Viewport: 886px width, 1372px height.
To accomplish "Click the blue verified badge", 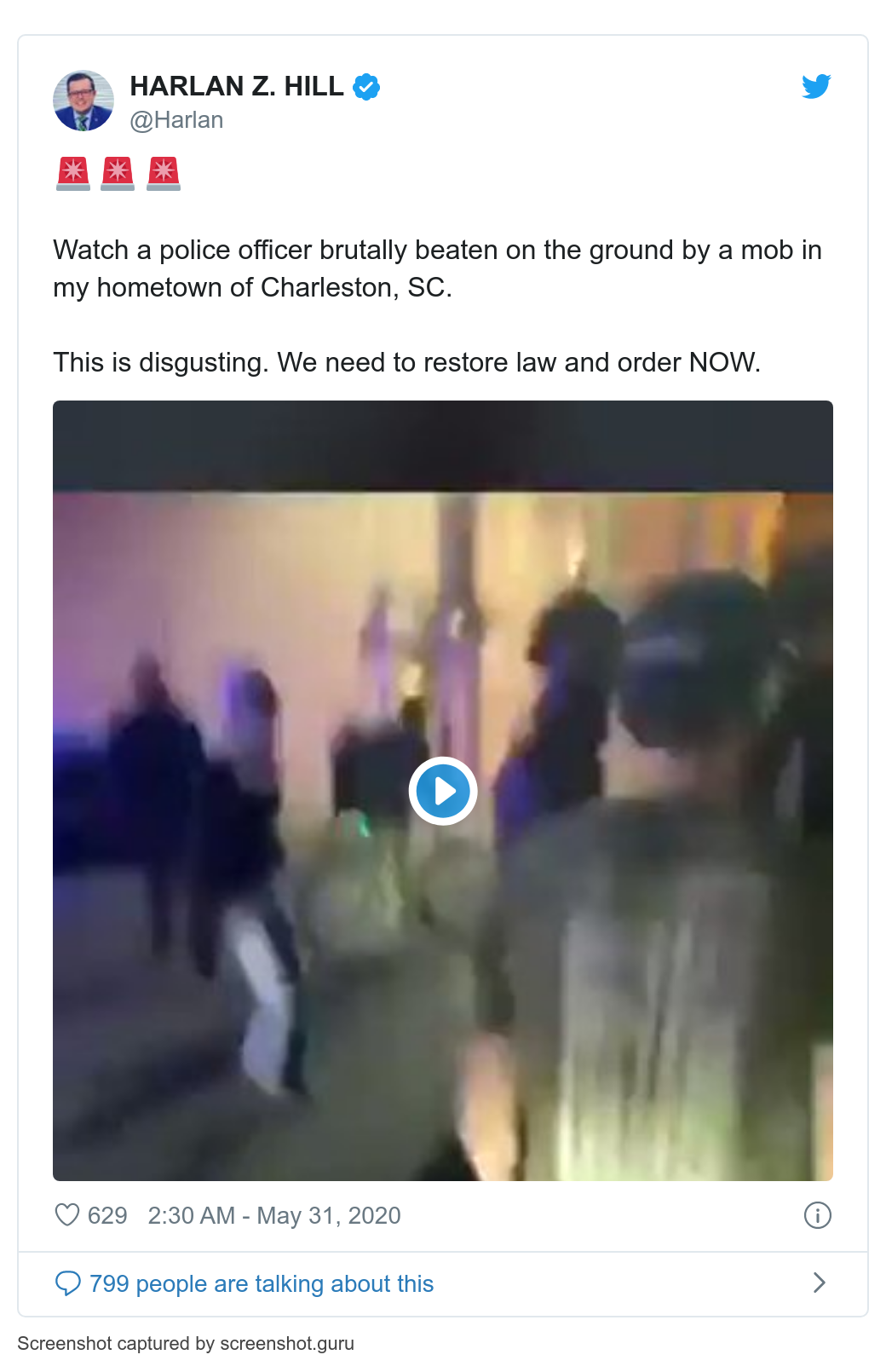I will pos(366,87).
